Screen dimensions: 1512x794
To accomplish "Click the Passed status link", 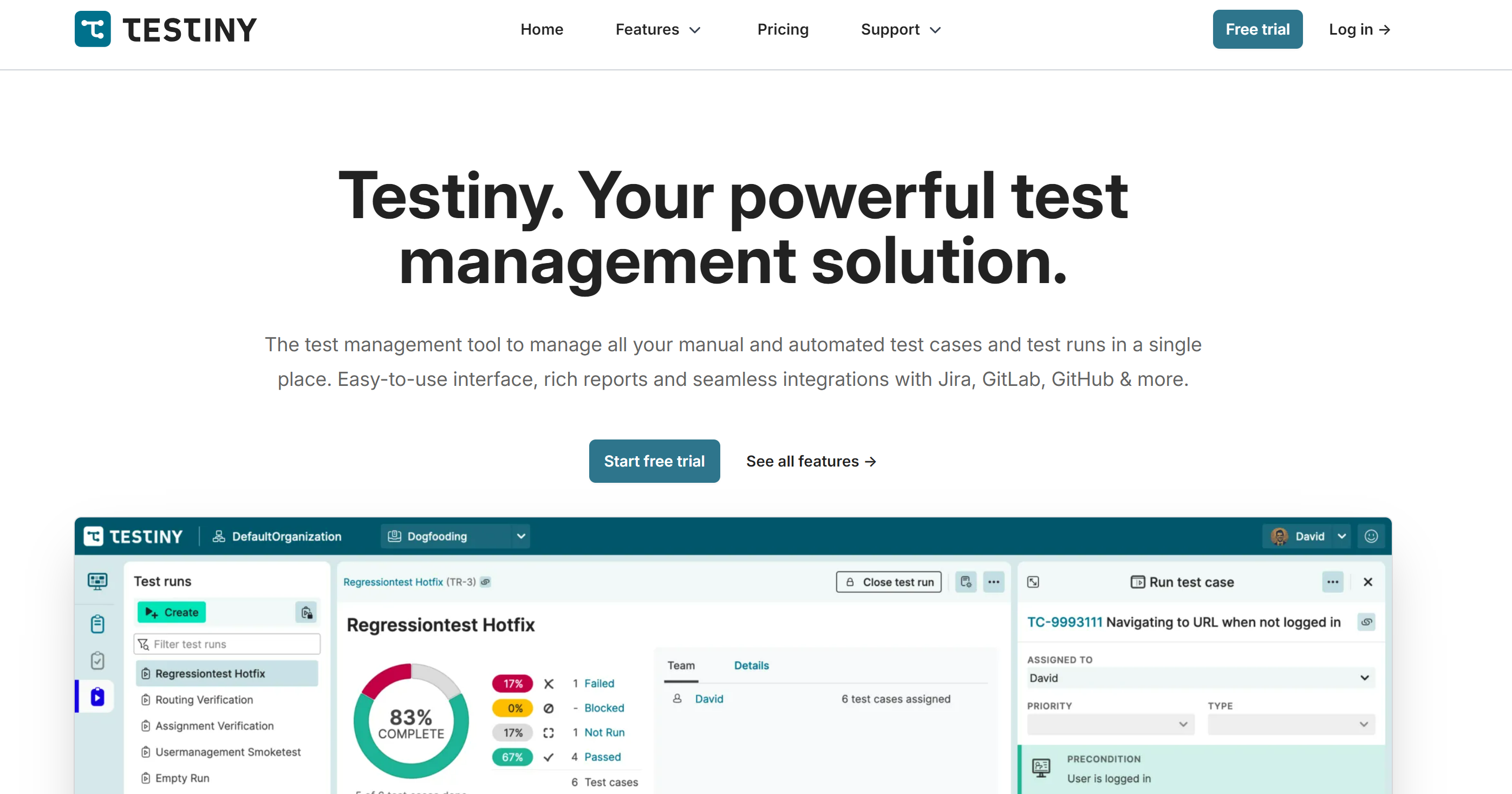I will point(602,757).
